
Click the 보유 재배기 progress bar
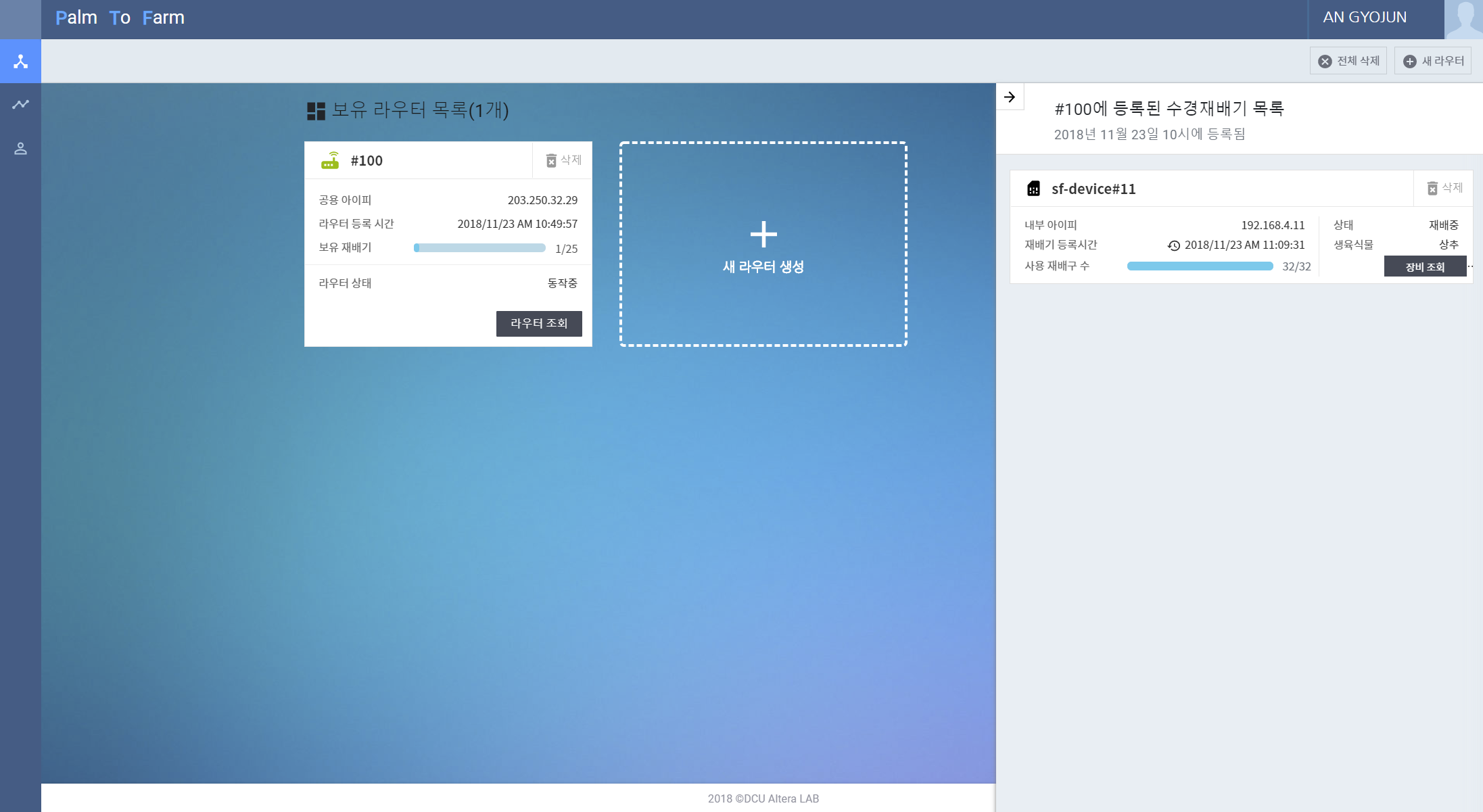(479, 248)
